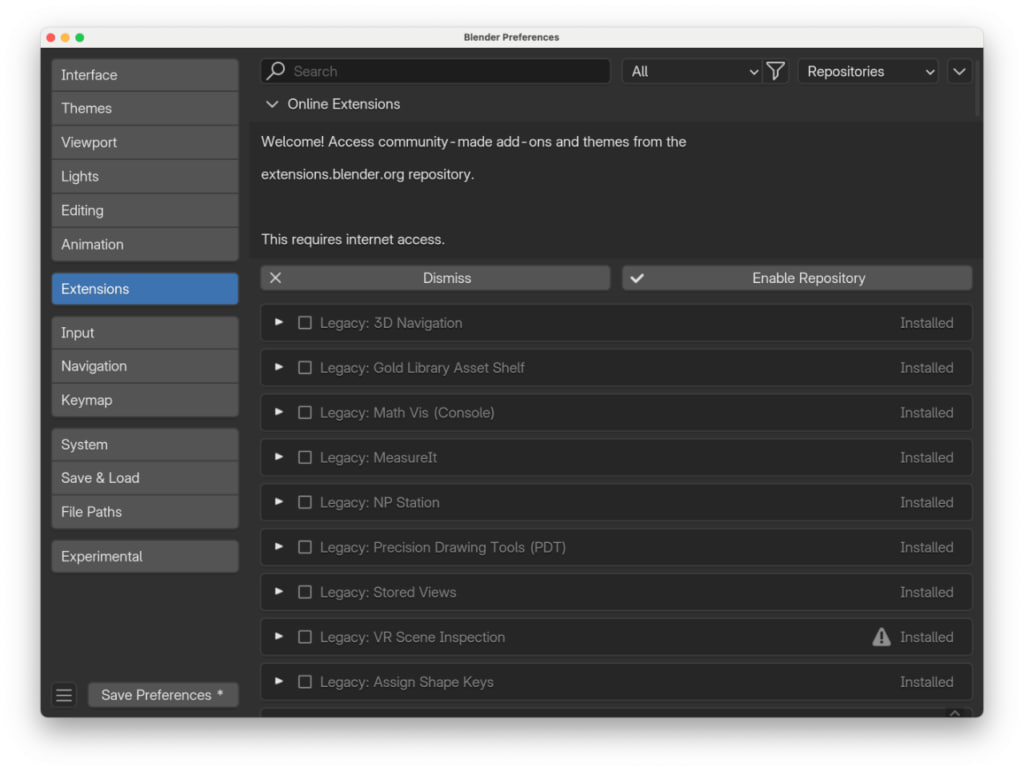This screenshot has height=771, width=1024.
Task: Expand Legacy: Math Vis (Console) details
Action: 279,413
